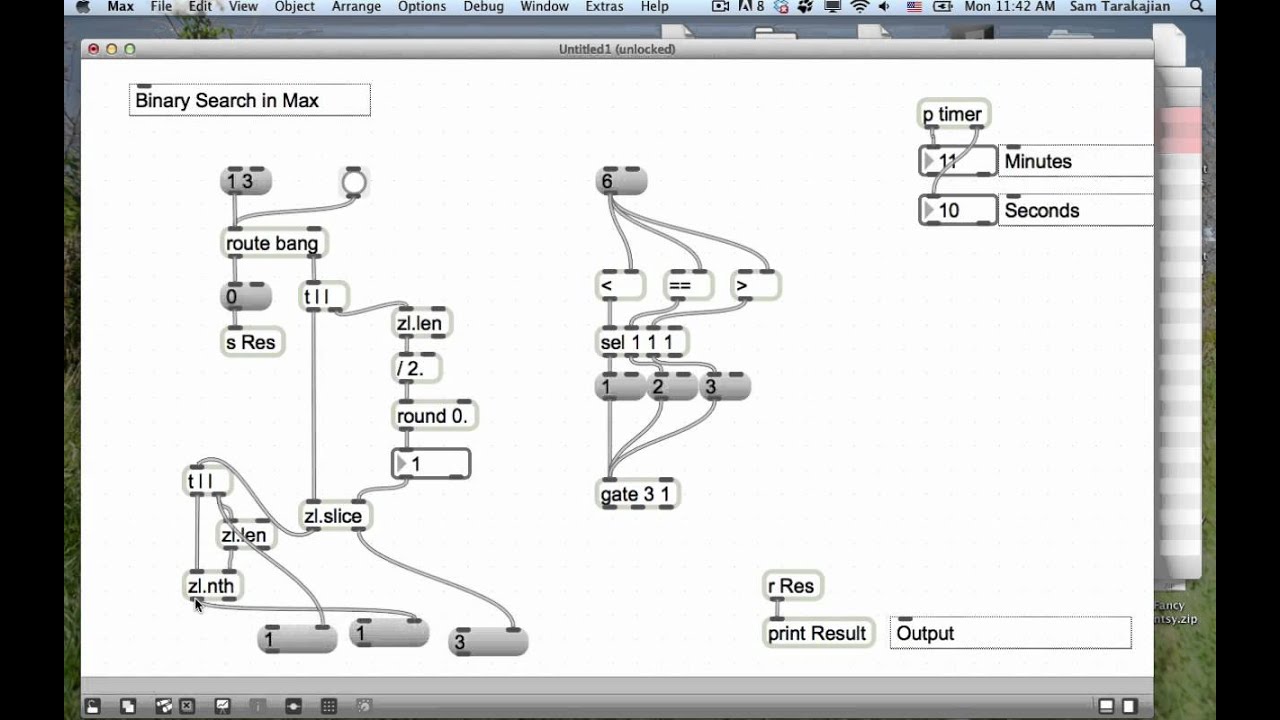The image size is (1280, 720).
Task: Open the inspector with the 'i' icon
Action: click(257, 706)
